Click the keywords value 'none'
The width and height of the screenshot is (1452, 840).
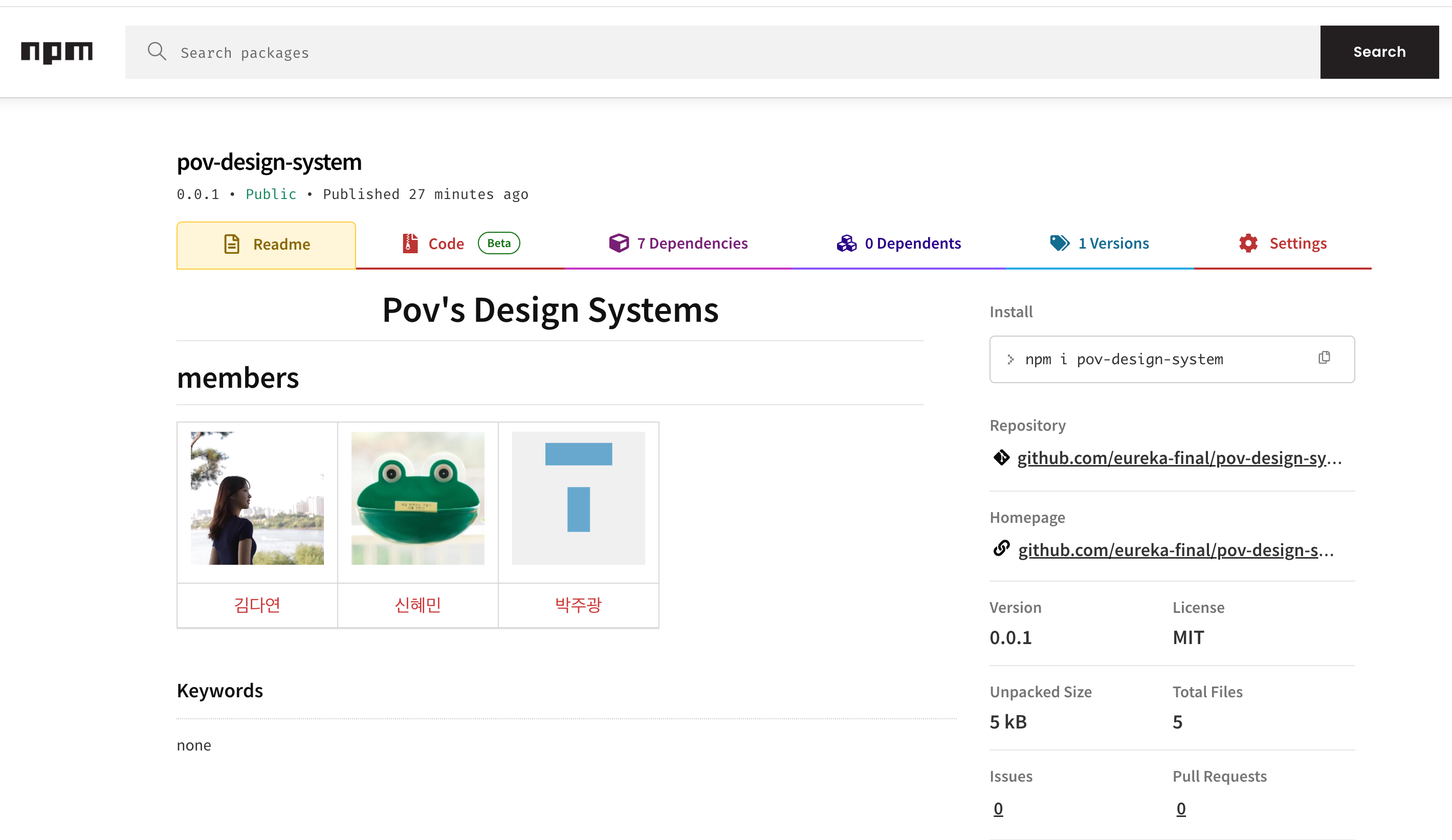[194, 745]
